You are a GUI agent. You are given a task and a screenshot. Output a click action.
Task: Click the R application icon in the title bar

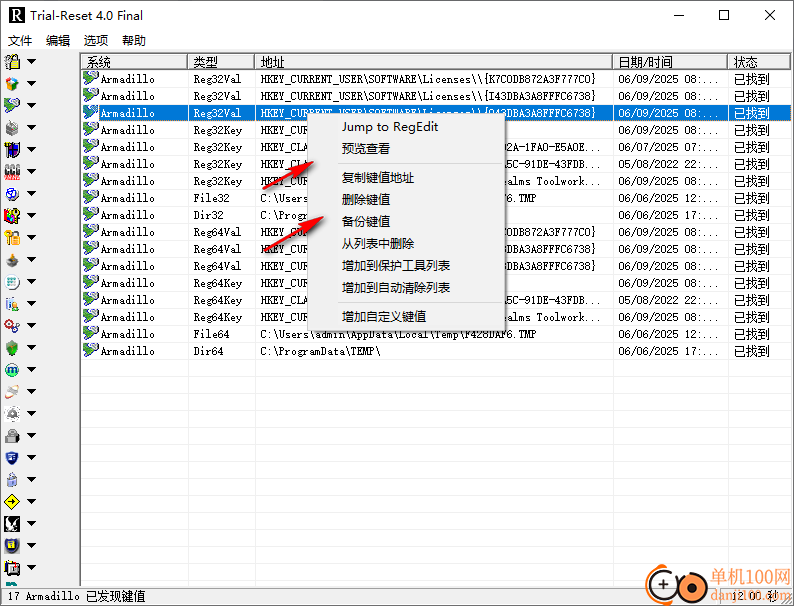coord(16,15)
